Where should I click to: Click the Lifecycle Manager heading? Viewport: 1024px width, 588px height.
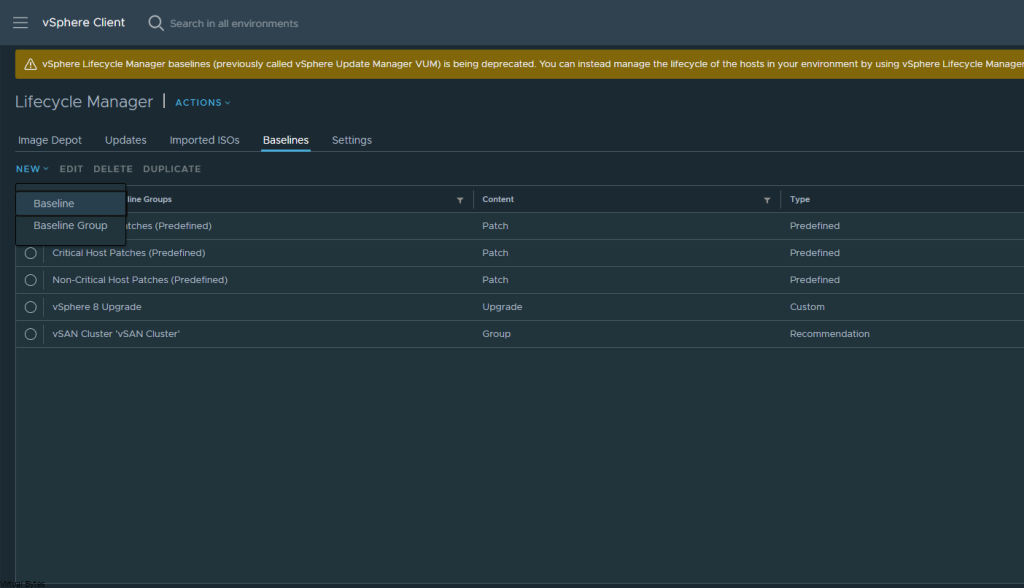pos(84,102)
